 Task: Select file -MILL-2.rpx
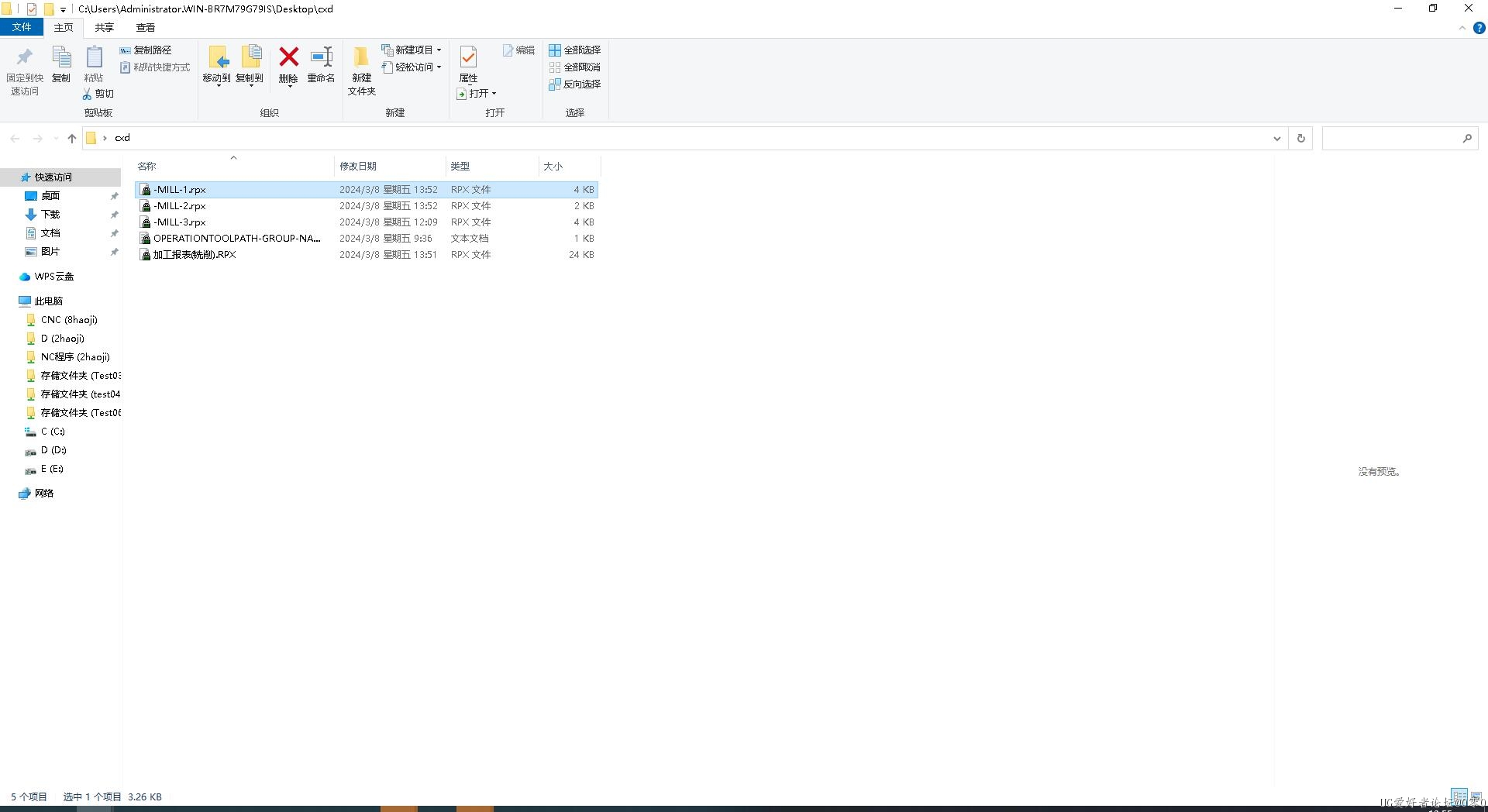point(367,206)
